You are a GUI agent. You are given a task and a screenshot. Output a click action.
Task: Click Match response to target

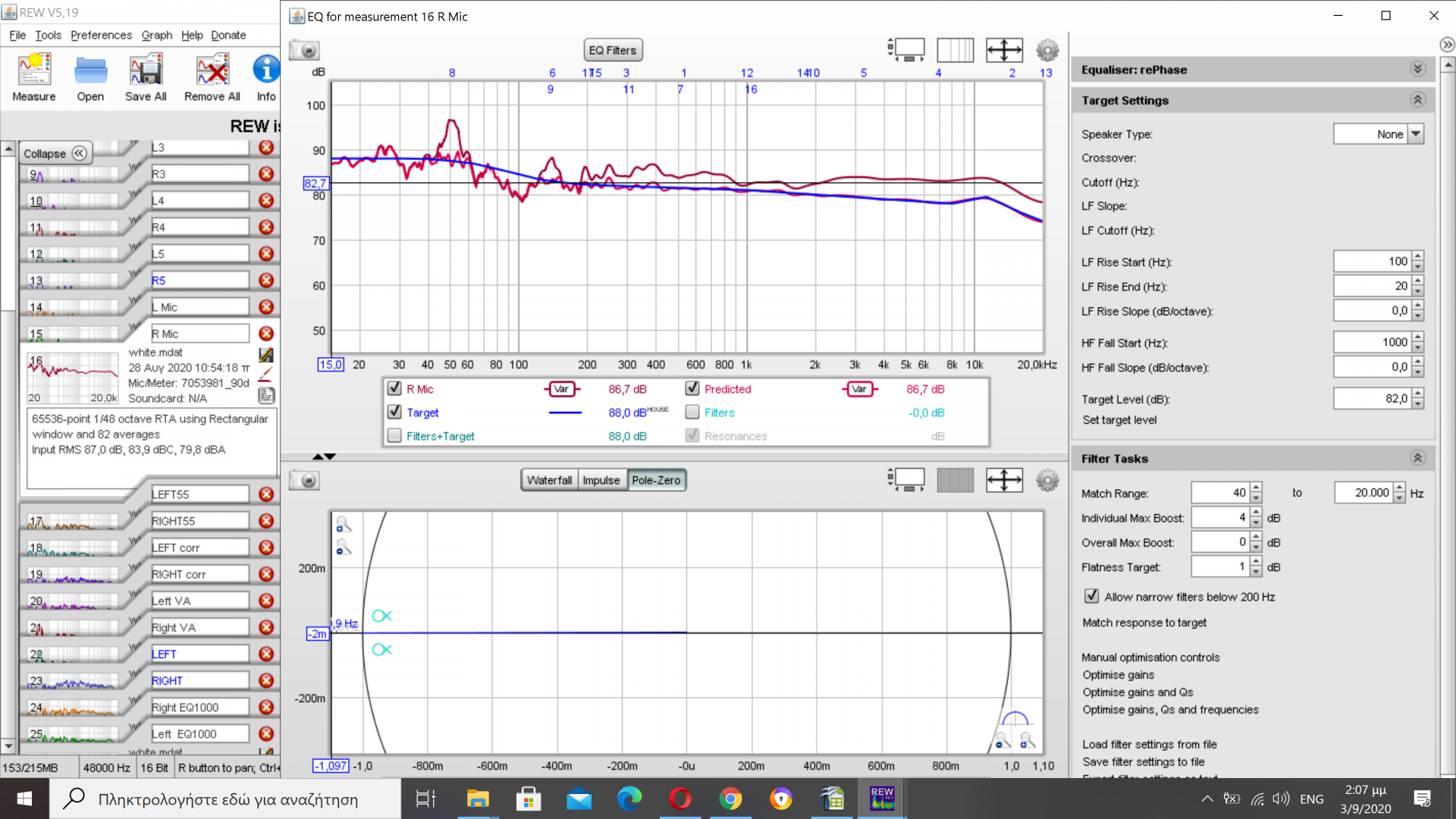pyautogui.click(x=1144, y=623)
